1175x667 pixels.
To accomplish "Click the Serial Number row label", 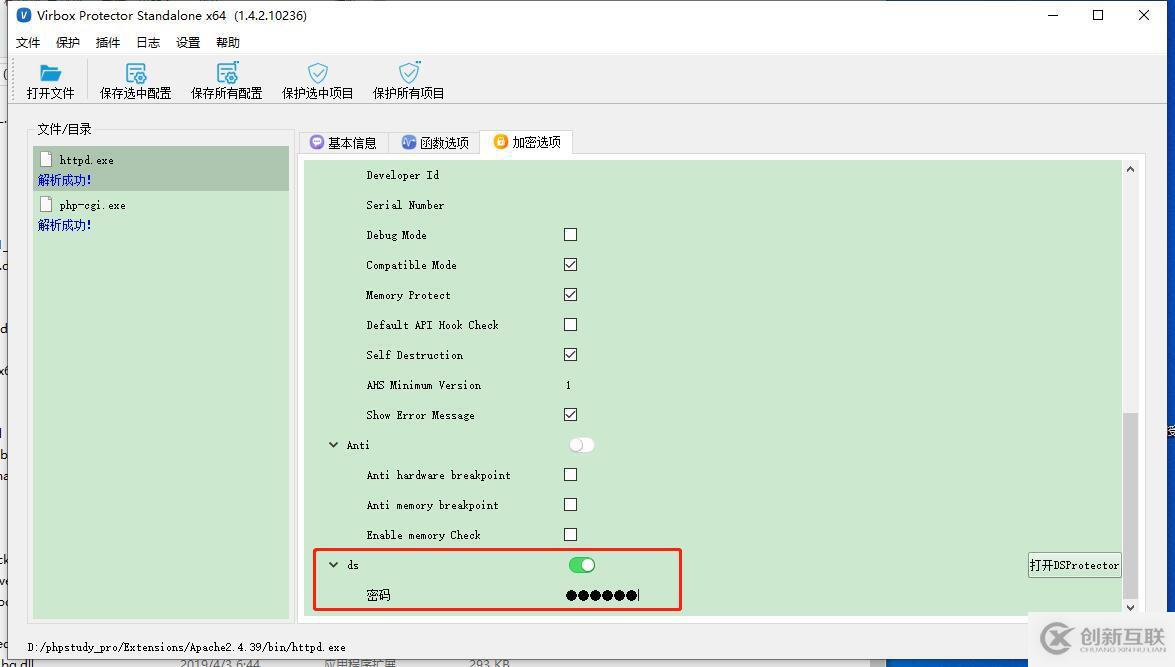I will 405,205.
